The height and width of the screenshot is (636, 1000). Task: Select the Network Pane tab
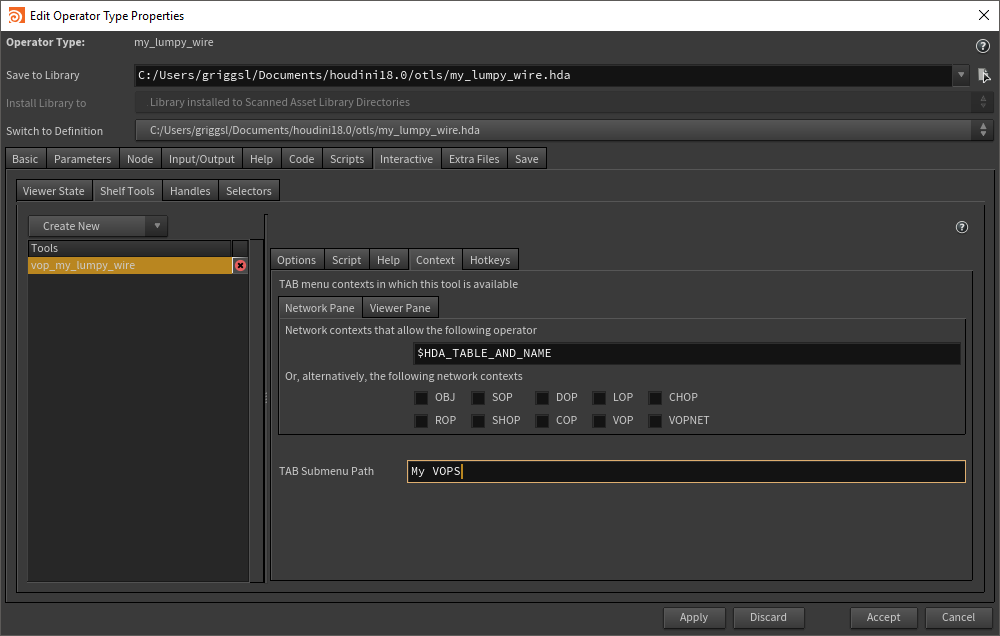(x=320, y=307)
